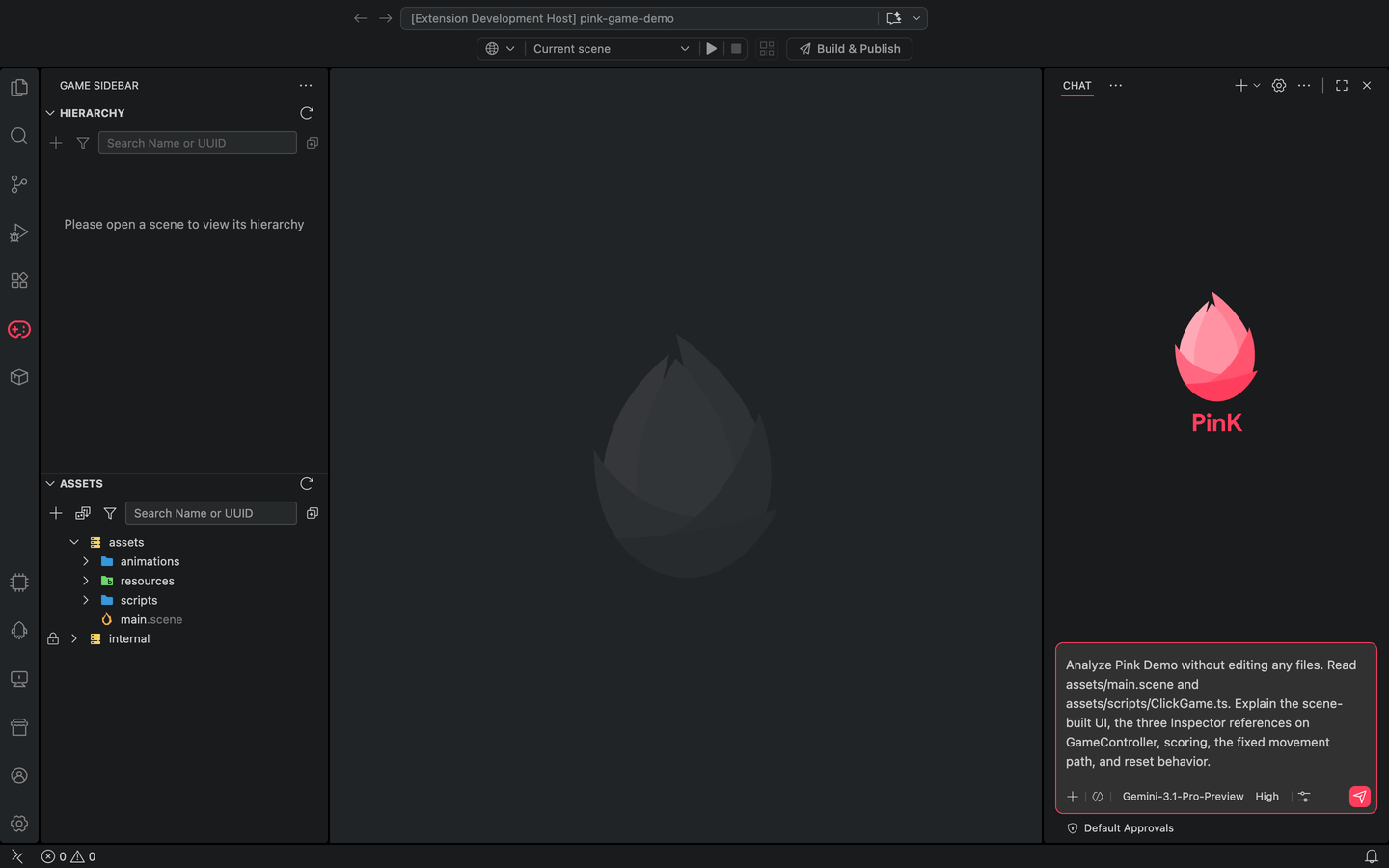1389x868 pixels.
Task: Change the High reasoning level
Action: (x=1267, y=797)
